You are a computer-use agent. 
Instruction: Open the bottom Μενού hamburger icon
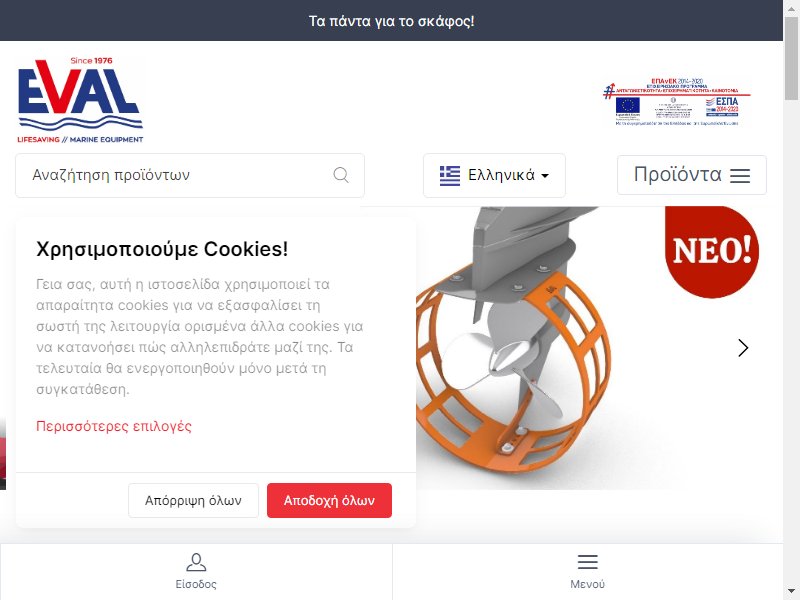click(587, 562)
